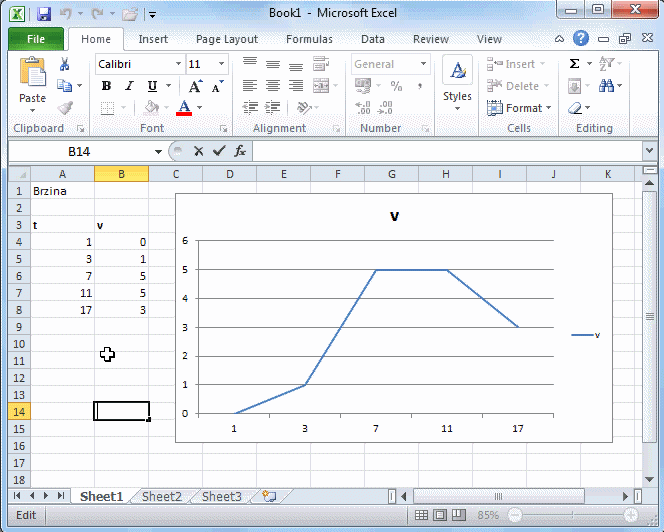Toggle Bold formatting
Screen dimensions: 664x532
[x=106, y=86]
